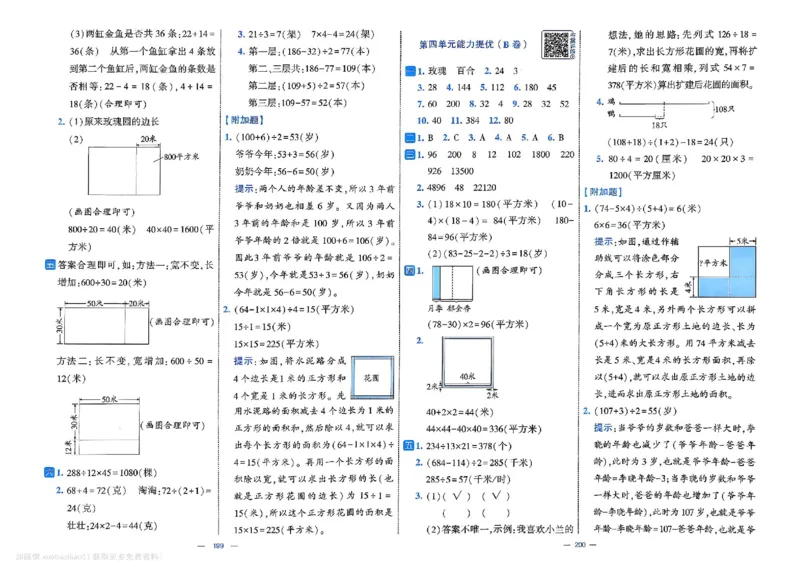This screenshot has height=566, width=800.
Task: Click the [附加题] label on page 200
Action: (603, 192)
